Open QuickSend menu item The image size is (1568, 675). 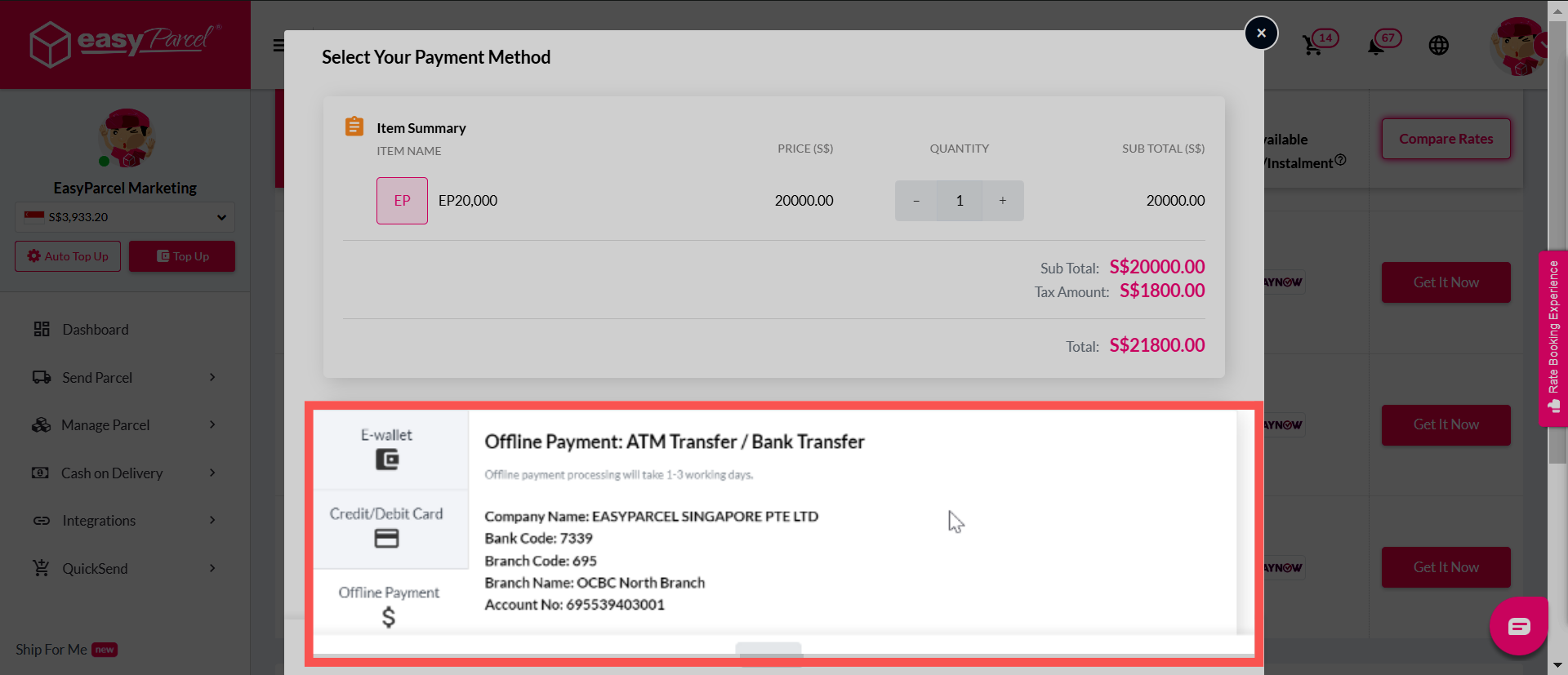pyautogui.click(x=95, y=569)
